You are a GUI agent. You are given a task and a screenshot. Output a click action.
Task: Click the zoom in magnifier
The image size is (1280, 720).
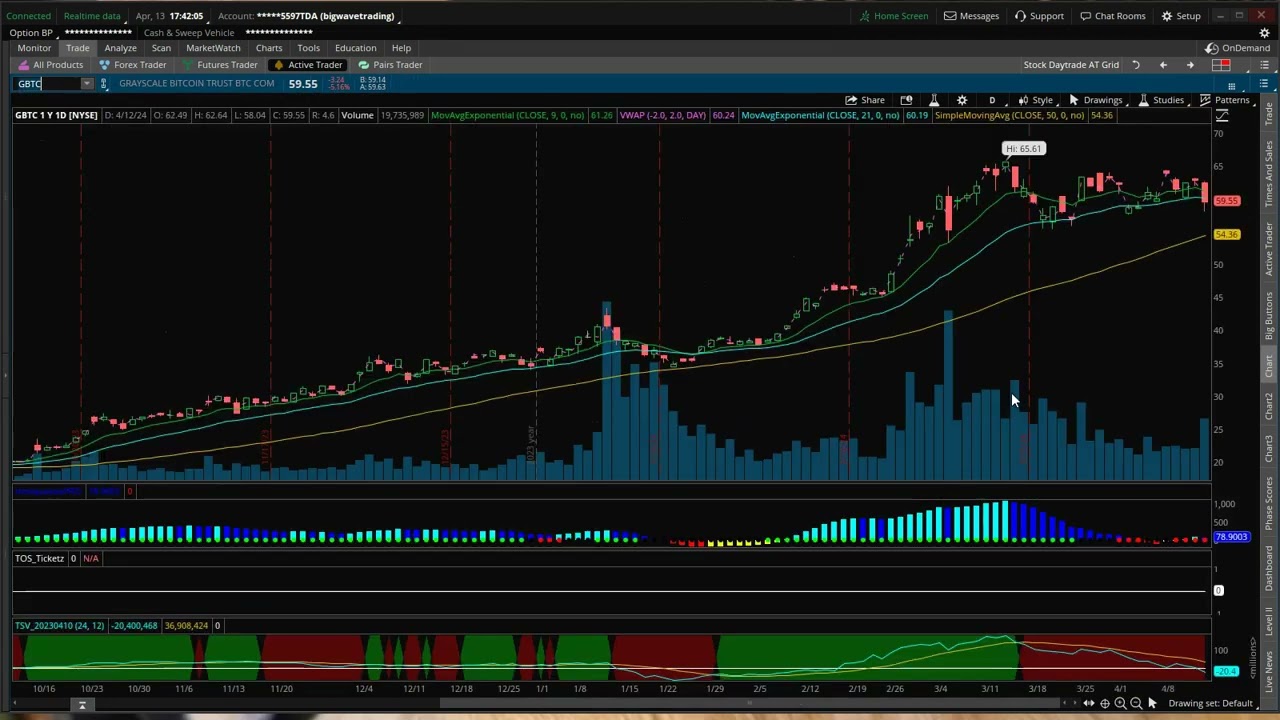coord(1120,703)
